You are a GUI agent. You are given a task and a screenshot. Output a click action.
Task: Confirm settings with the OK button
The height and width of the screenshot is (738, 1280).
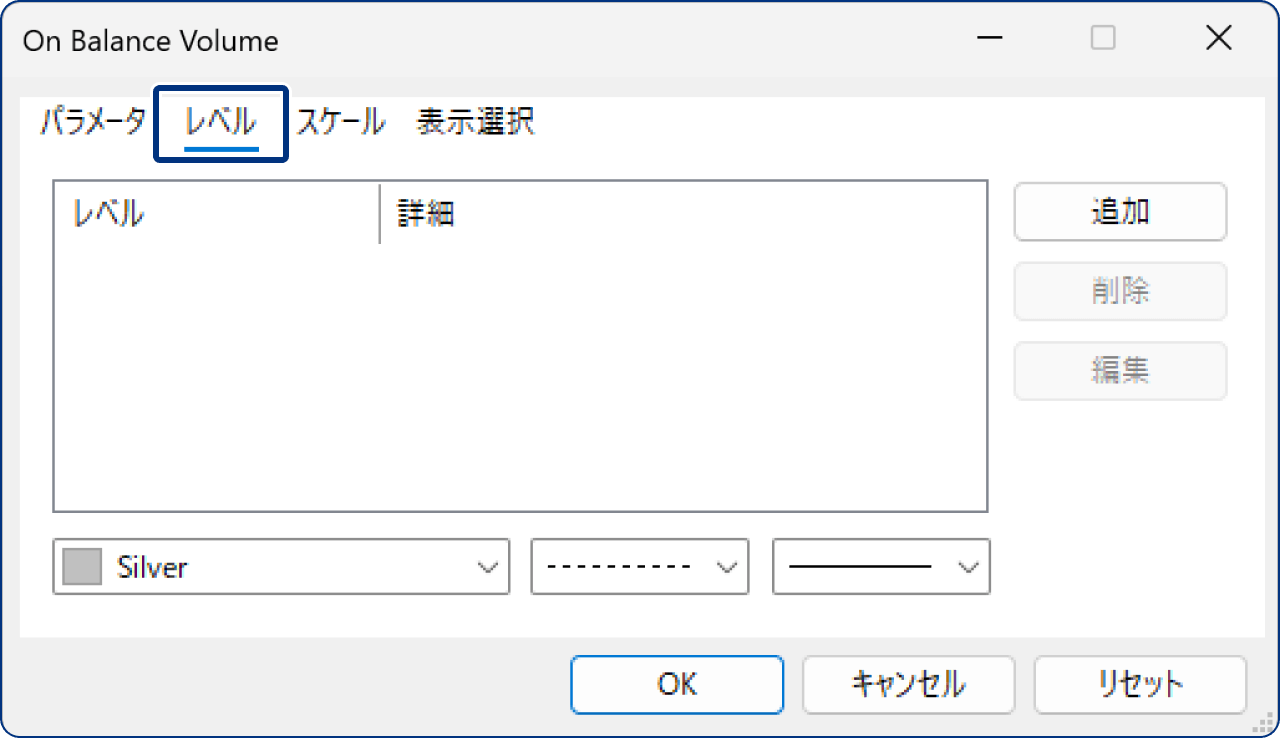[677, 685]
